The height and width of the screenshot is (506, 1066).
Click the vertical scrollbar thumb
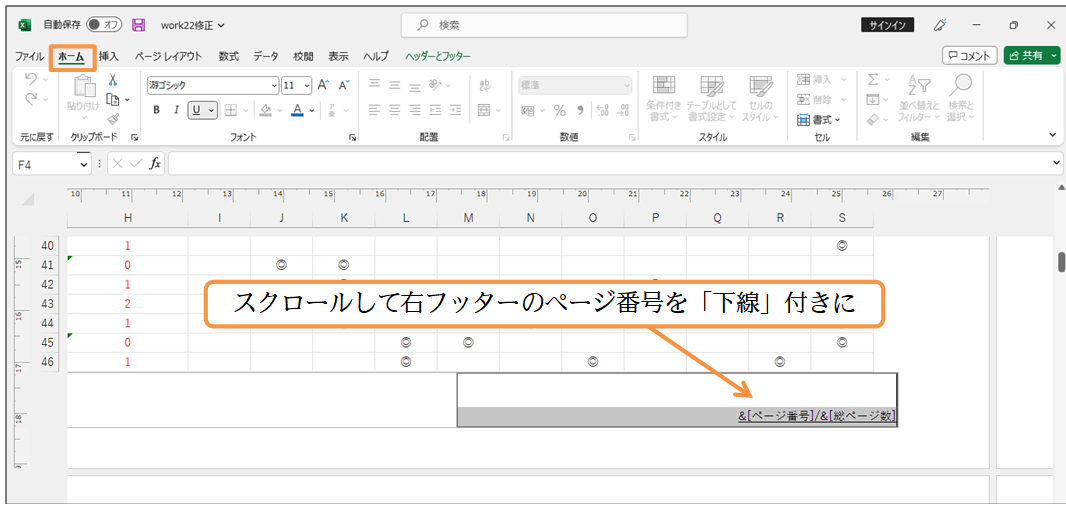(1061, 262)
